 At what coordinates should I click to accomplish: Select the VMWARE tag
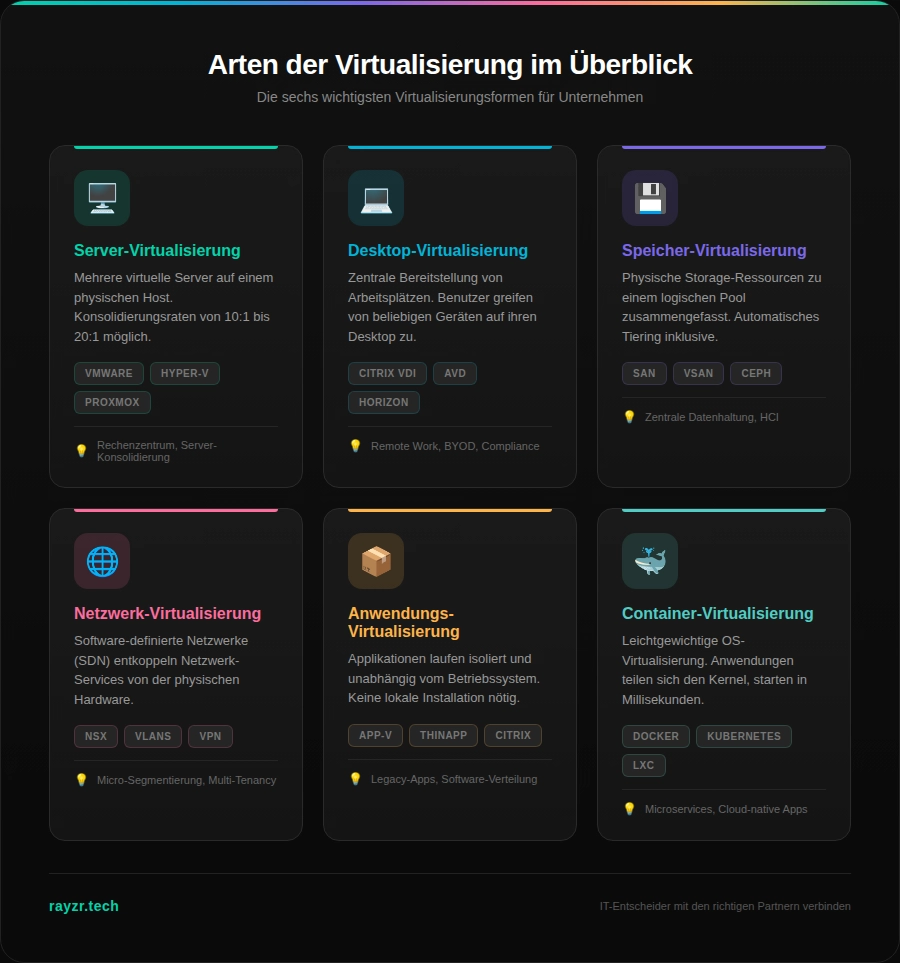[109, 373]
